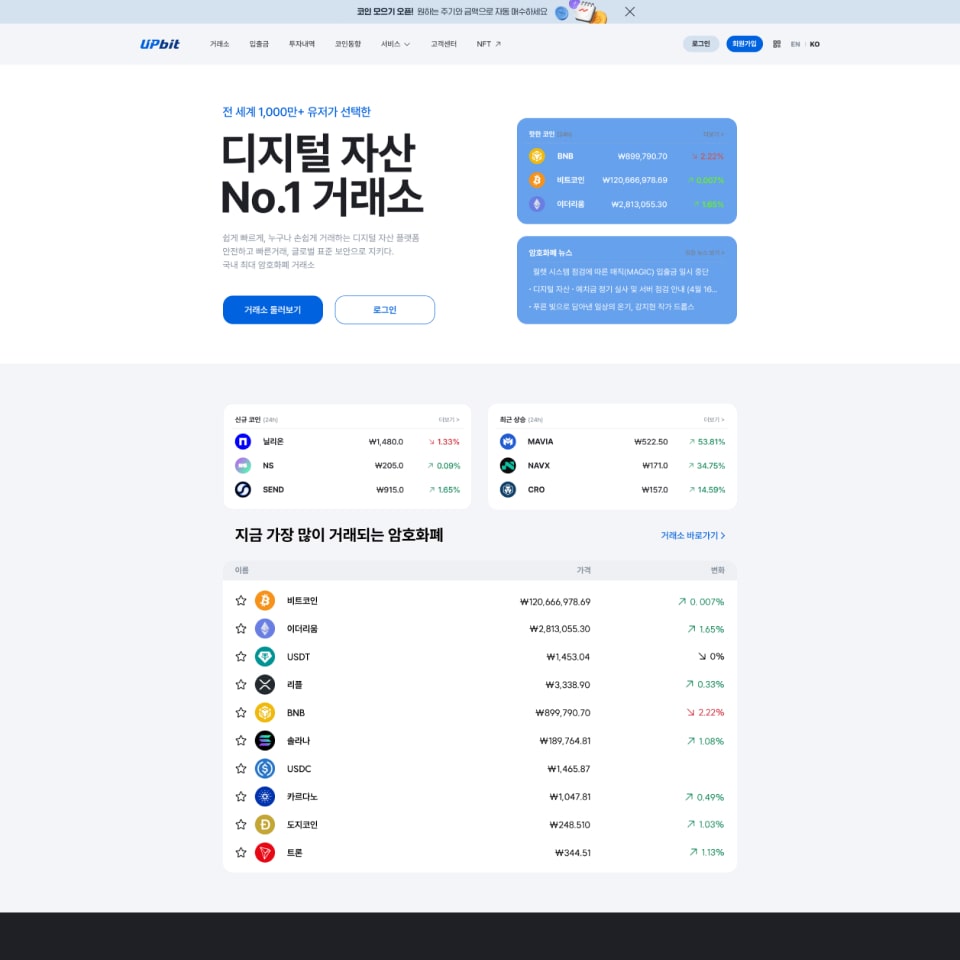The height and width of the screenshot is (960, 960).
Task: Open the MAGIC deposit suspension news item
Action: click(620, 272)
